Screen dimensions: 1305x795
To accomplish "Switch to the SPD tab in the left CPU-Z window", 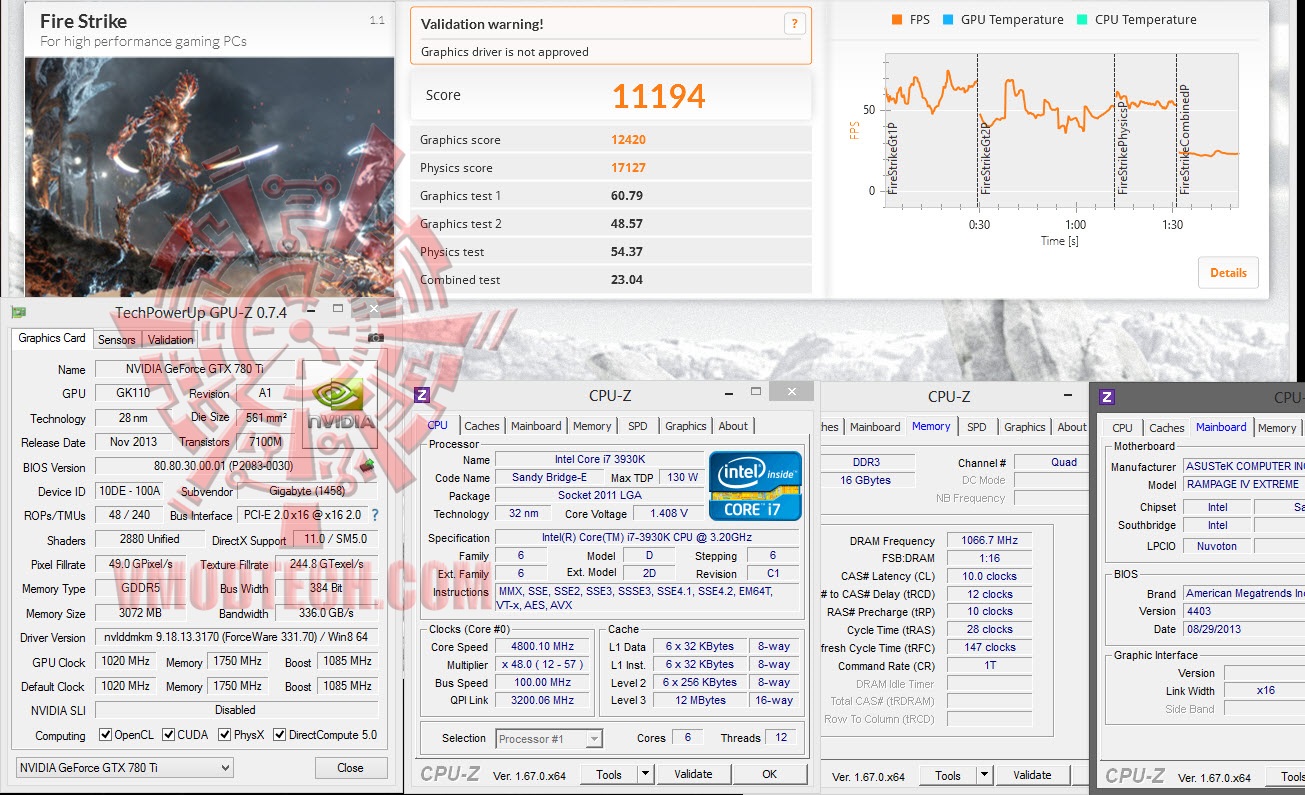I will point(637,426).
